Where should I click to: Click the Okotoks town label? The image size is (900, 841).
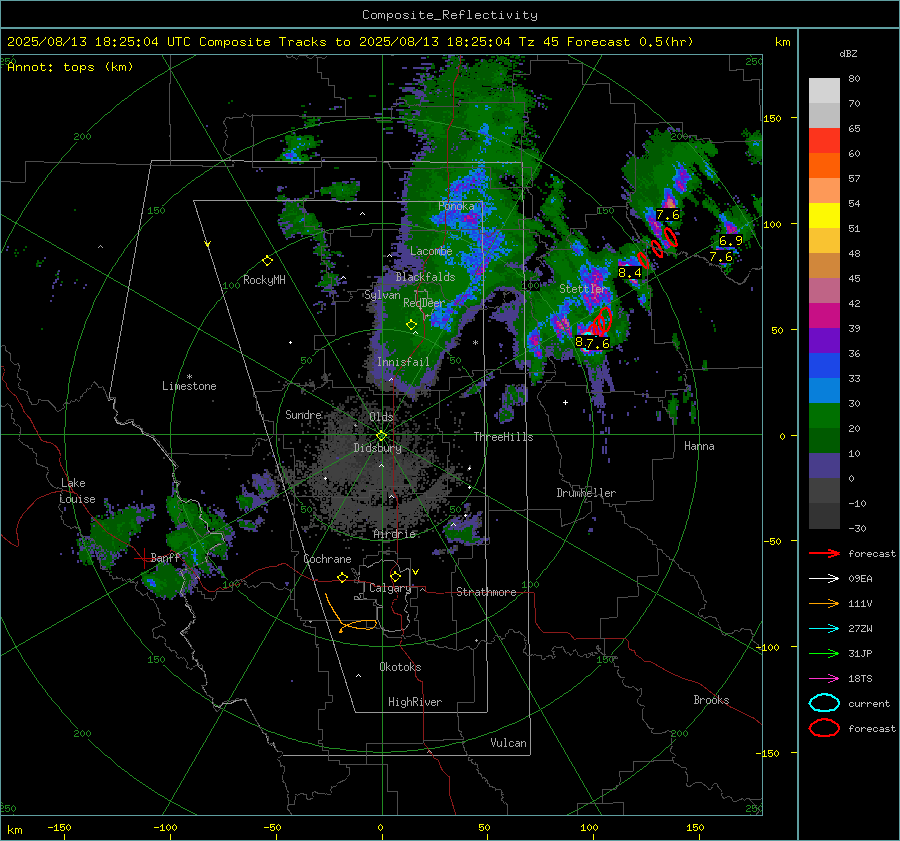point(400,667)
